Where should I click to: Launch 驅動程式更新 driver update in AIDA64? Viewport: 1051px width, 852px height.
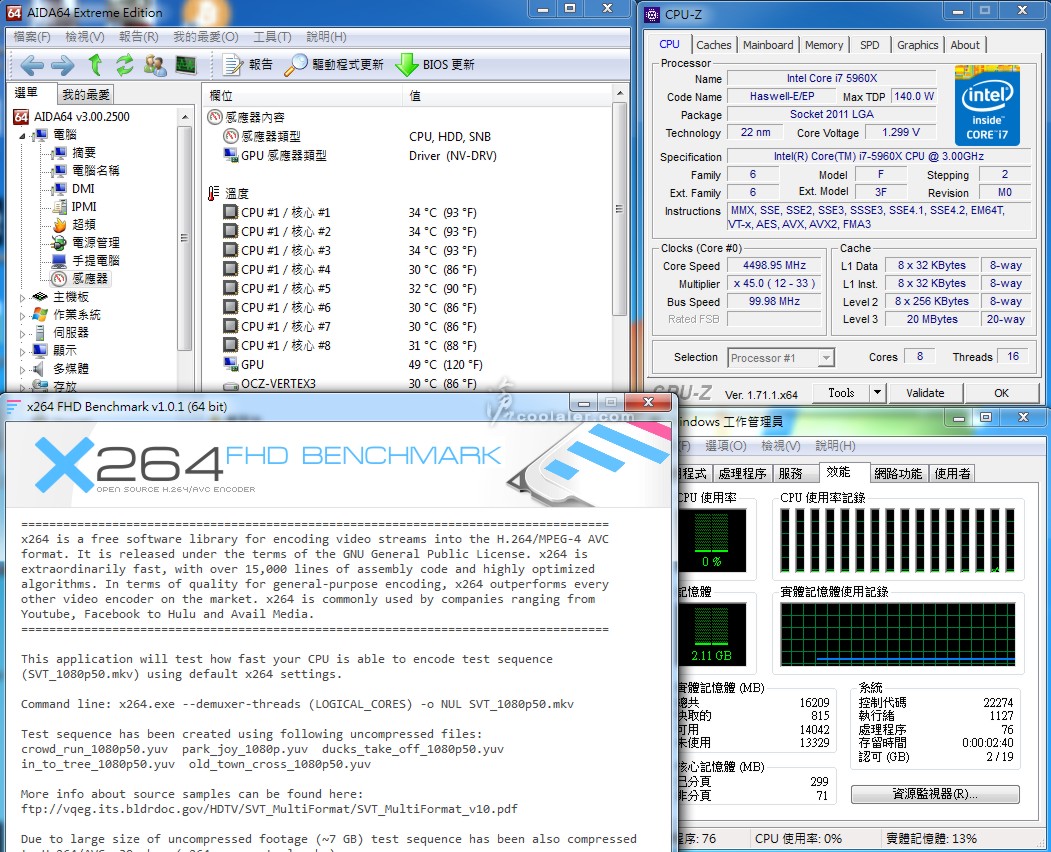tap(333, 65)
